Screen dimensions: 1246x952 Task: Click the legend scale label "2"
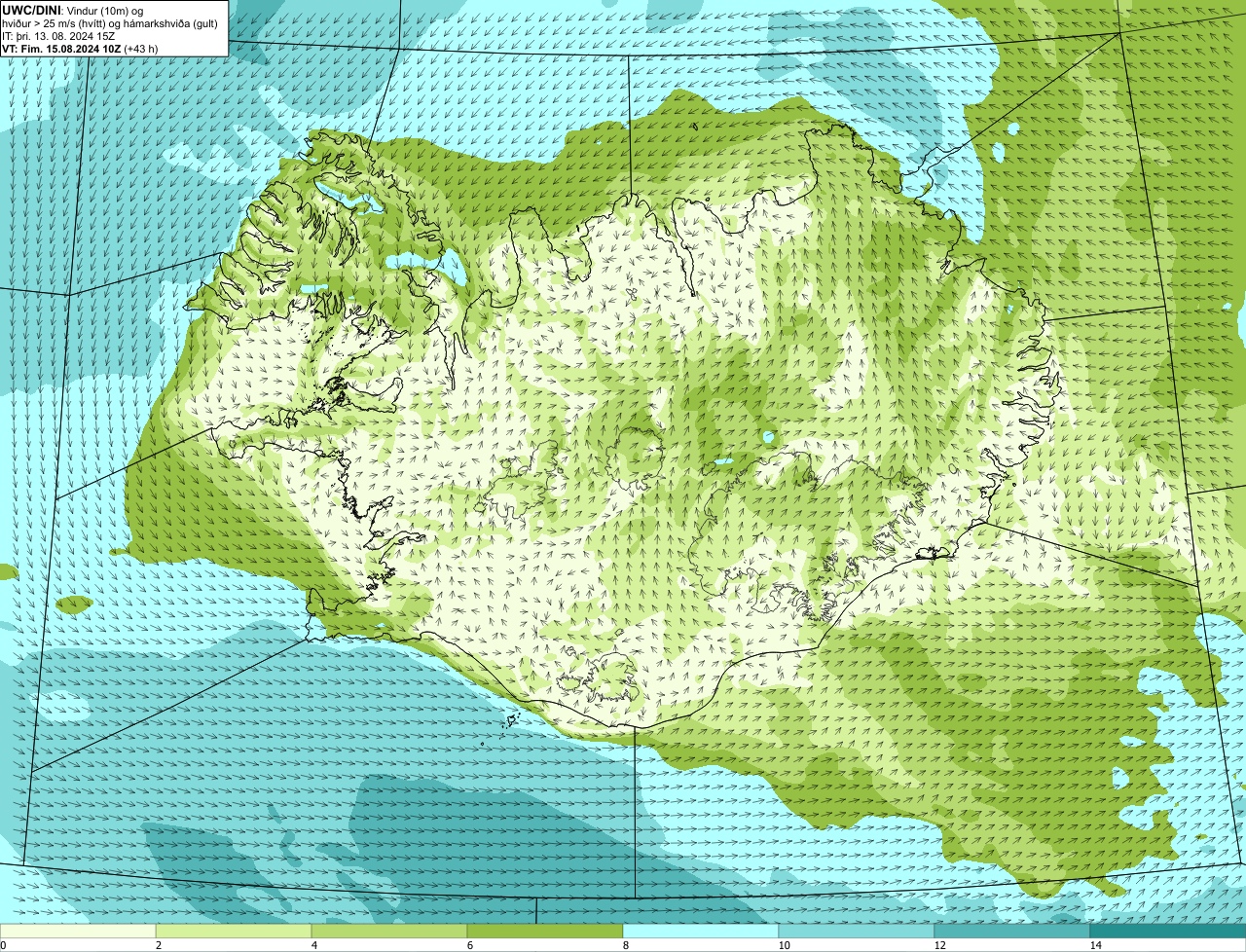pyautogui.click(x=158, y=945)
